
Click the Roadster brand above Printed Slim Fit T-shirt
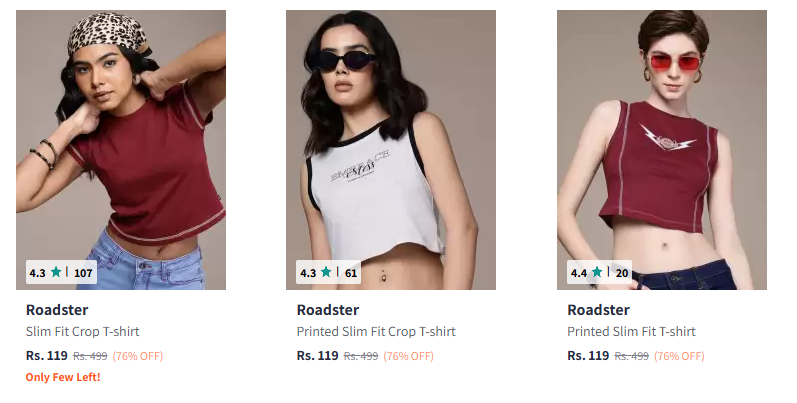(598, 309)
